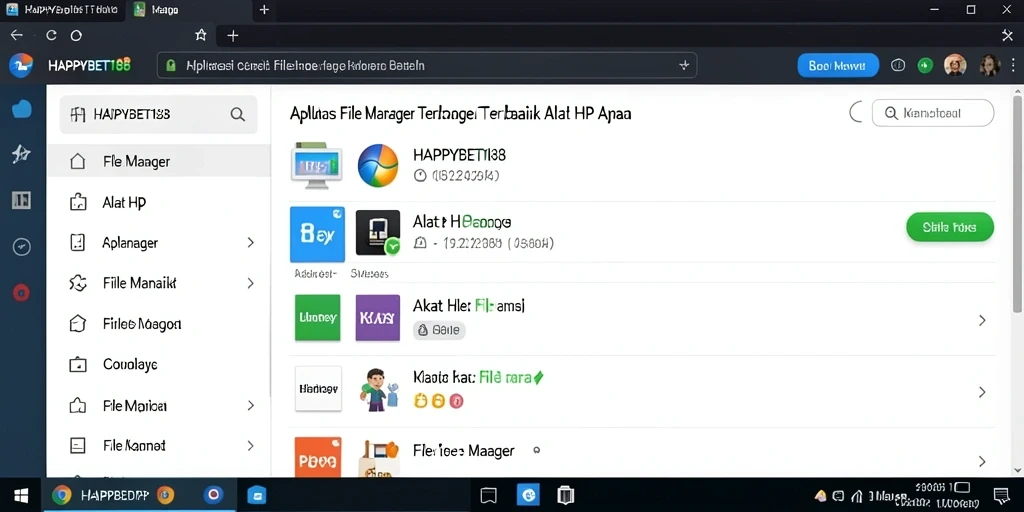This screenshot has width=1024, height=512.
Task: Click the blue Boei Mawu button
Action: tap(838, 65)
